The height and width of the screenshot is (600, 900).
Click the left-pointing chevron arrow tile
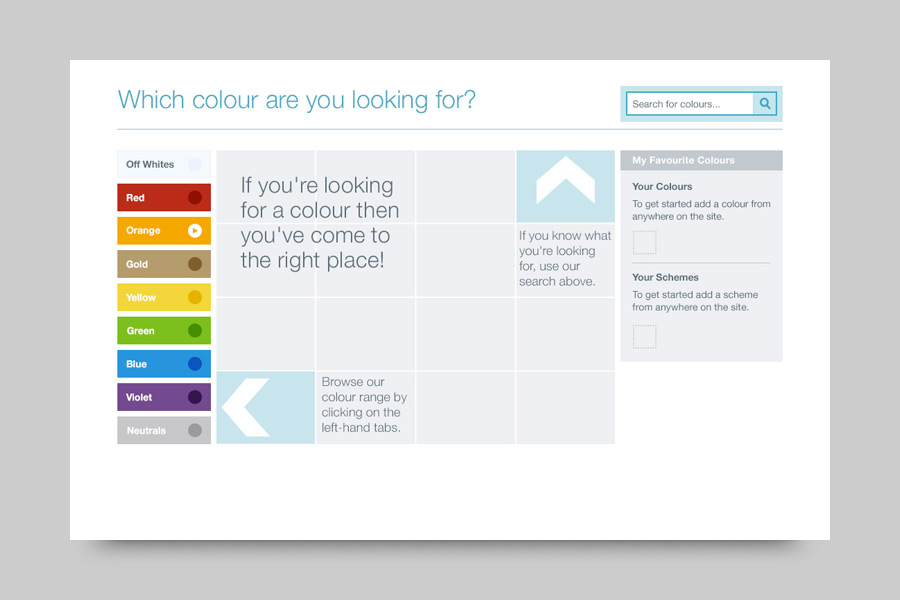265,407
